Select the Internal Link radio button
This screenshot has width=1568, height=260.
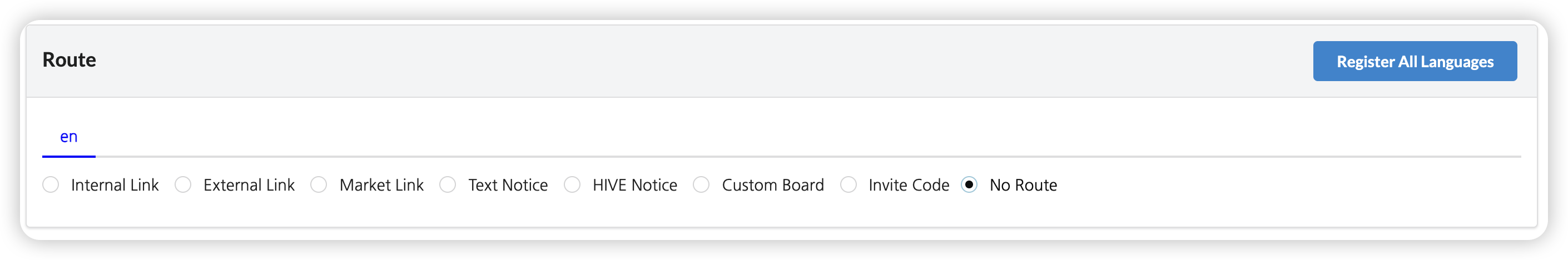click(51, 184)
